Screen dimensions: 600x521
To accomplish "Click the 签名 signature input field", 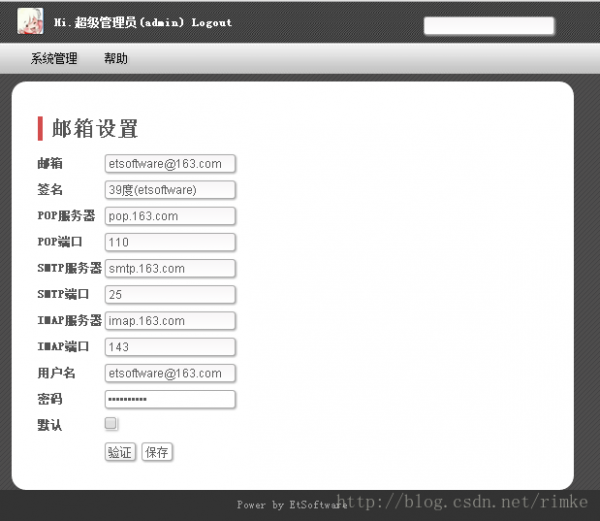I will coord(170,190).
